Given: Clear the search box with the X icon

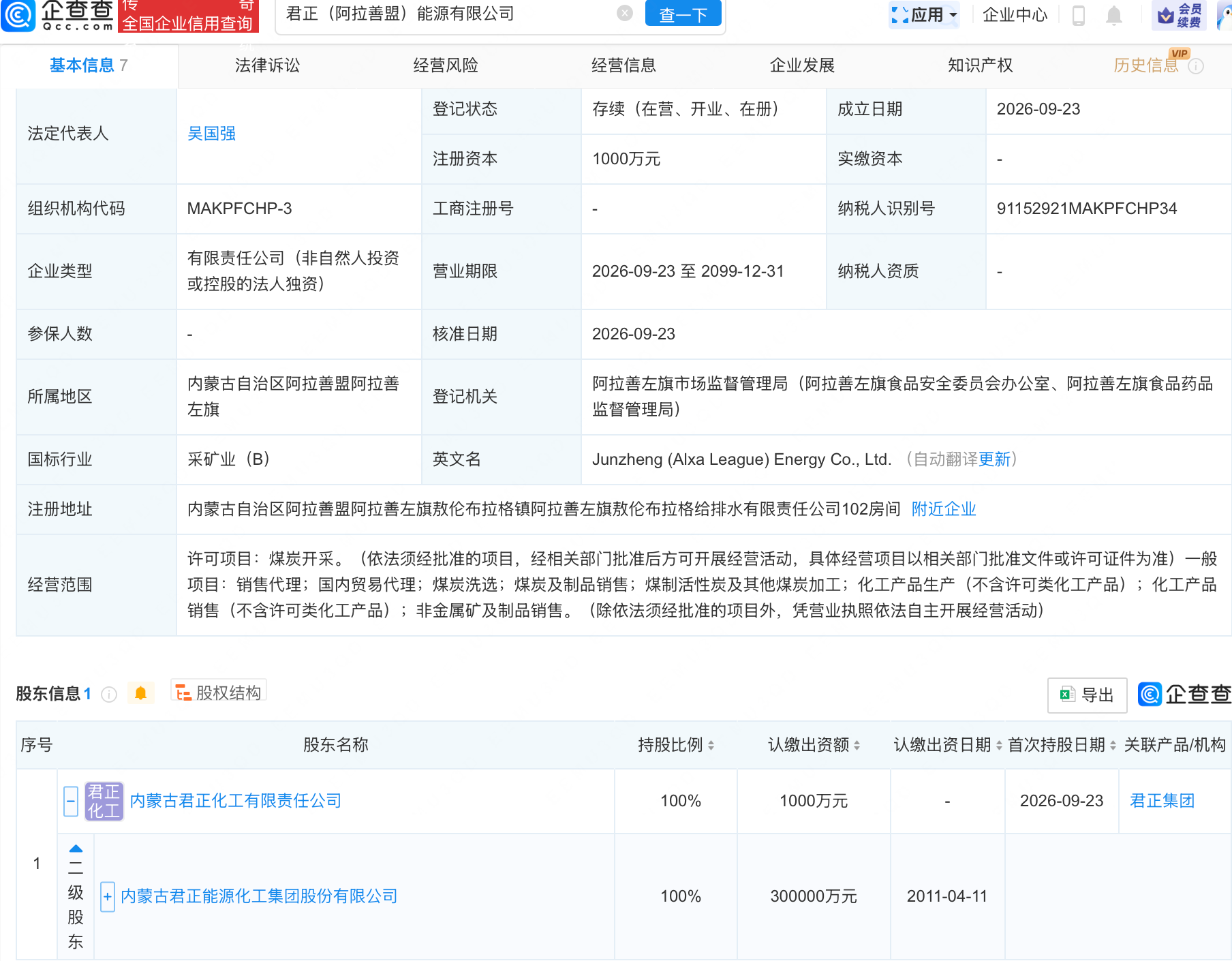Looking at the screenshot, I should coord(625,13).
